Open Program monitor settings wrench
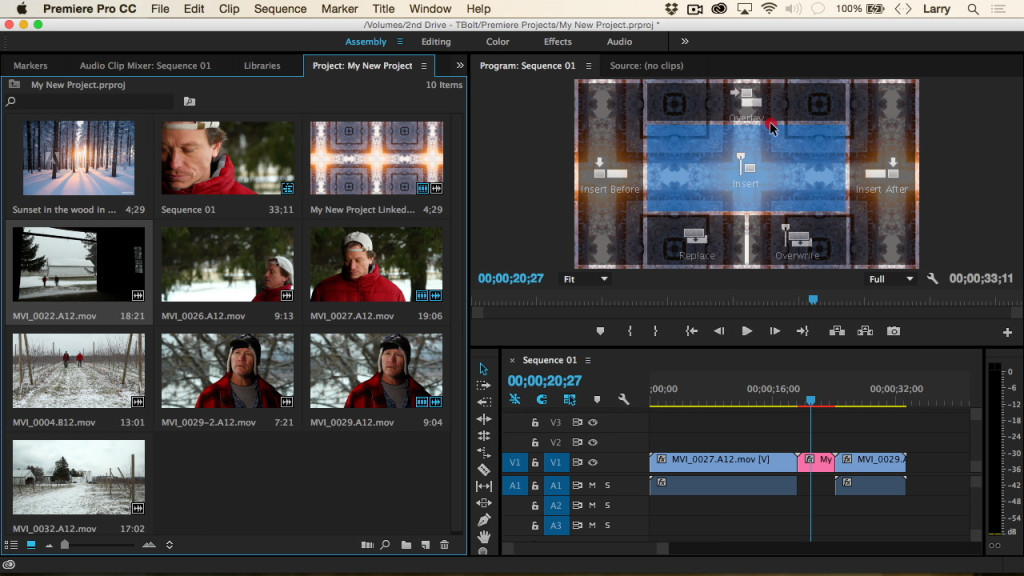The height and width of the screenshot is (576, 1024). pos(933,279)
